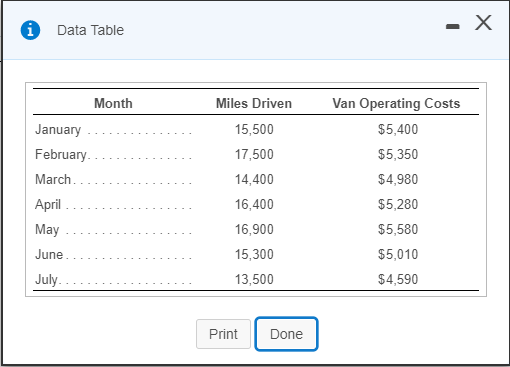Select the January row label
This screenshot has width=510, height=367.
coord(58,130)
